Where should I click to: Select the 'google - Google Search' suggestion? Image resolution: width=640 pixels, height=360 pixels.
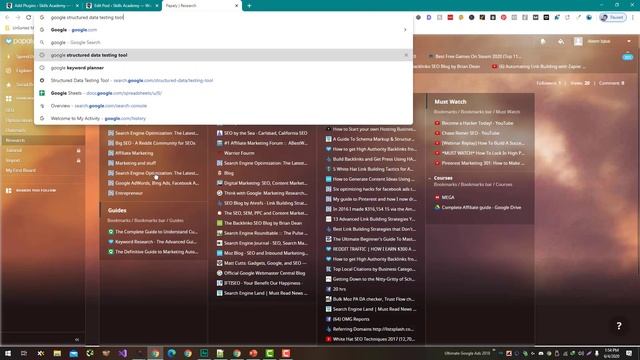coord(224,42)
